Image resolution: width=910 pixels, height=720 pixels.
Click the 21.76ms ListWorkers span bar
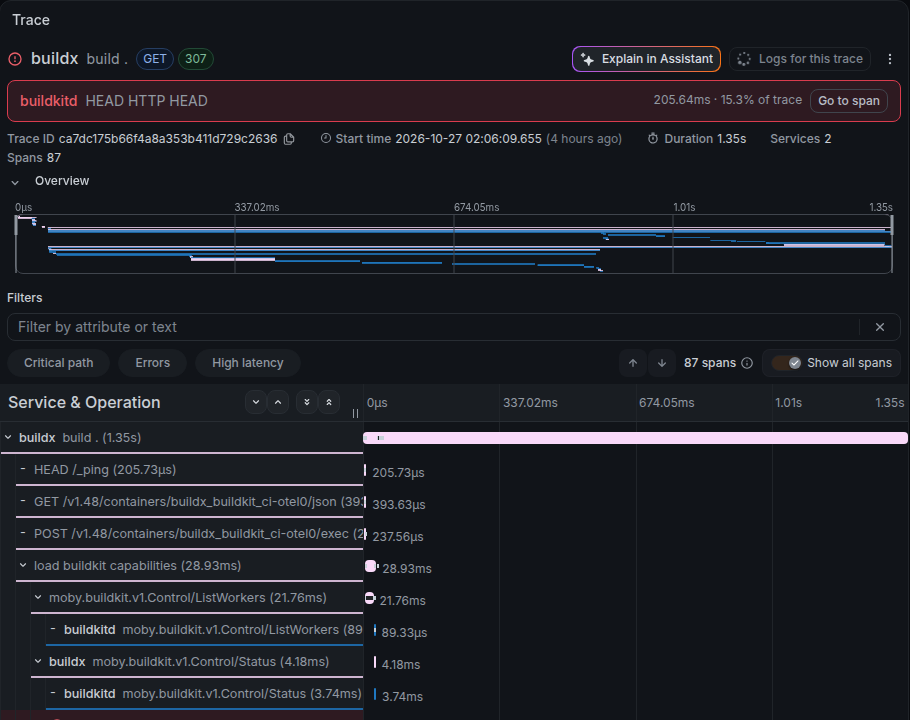click(370, 598)
